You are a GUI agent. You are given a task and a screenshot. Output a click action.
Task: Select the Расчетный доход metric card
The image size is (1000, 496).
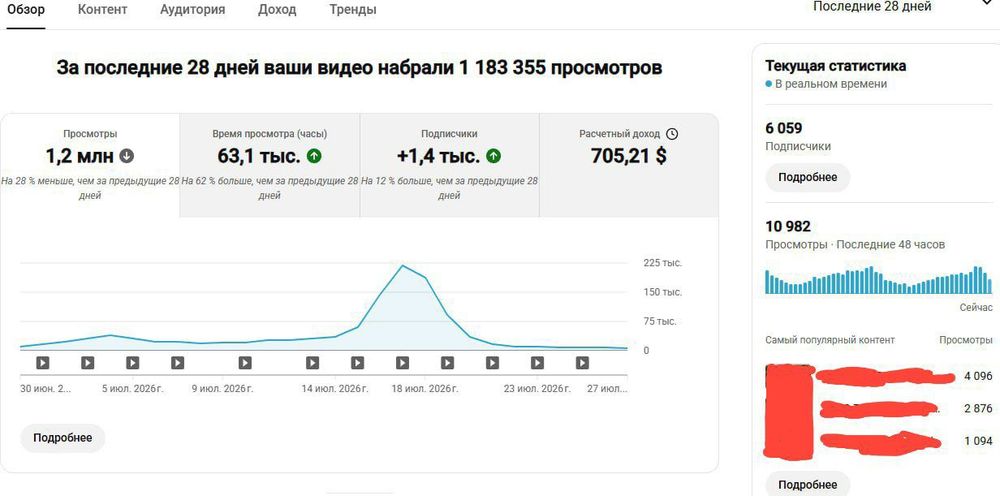click(x=629, y=166)
